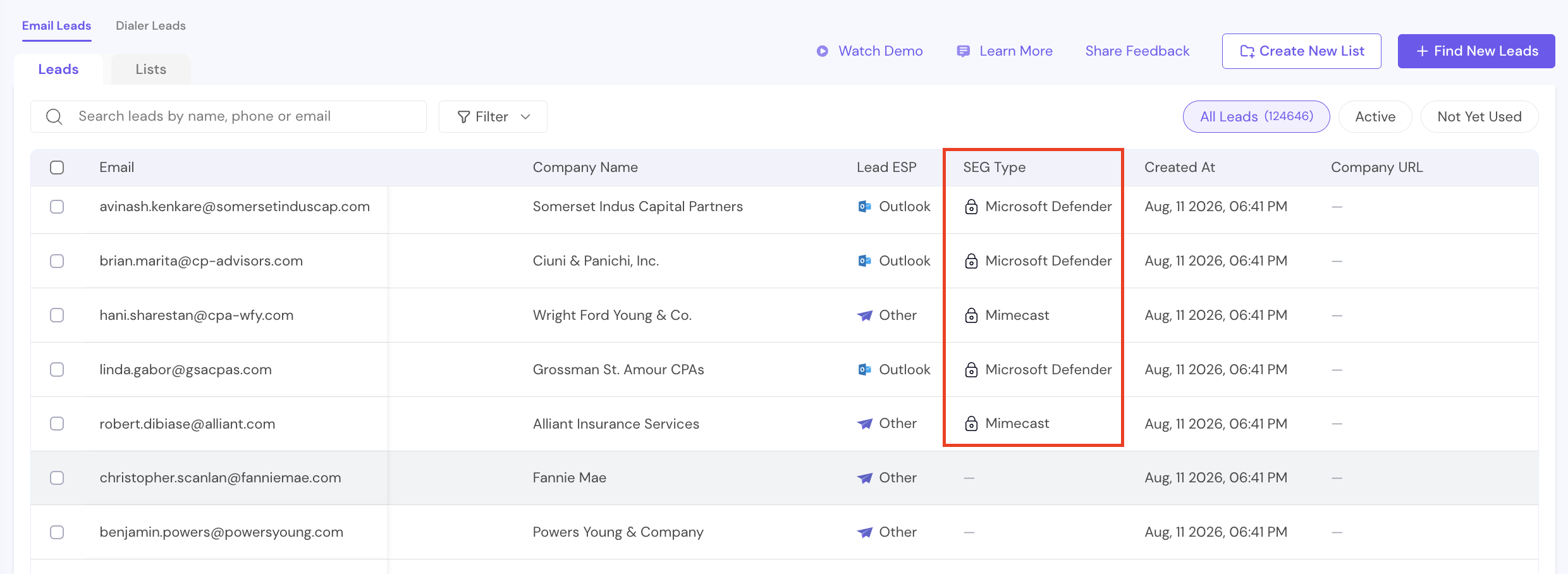Click company Grossman St. Amour CPAs

point(618,370)
